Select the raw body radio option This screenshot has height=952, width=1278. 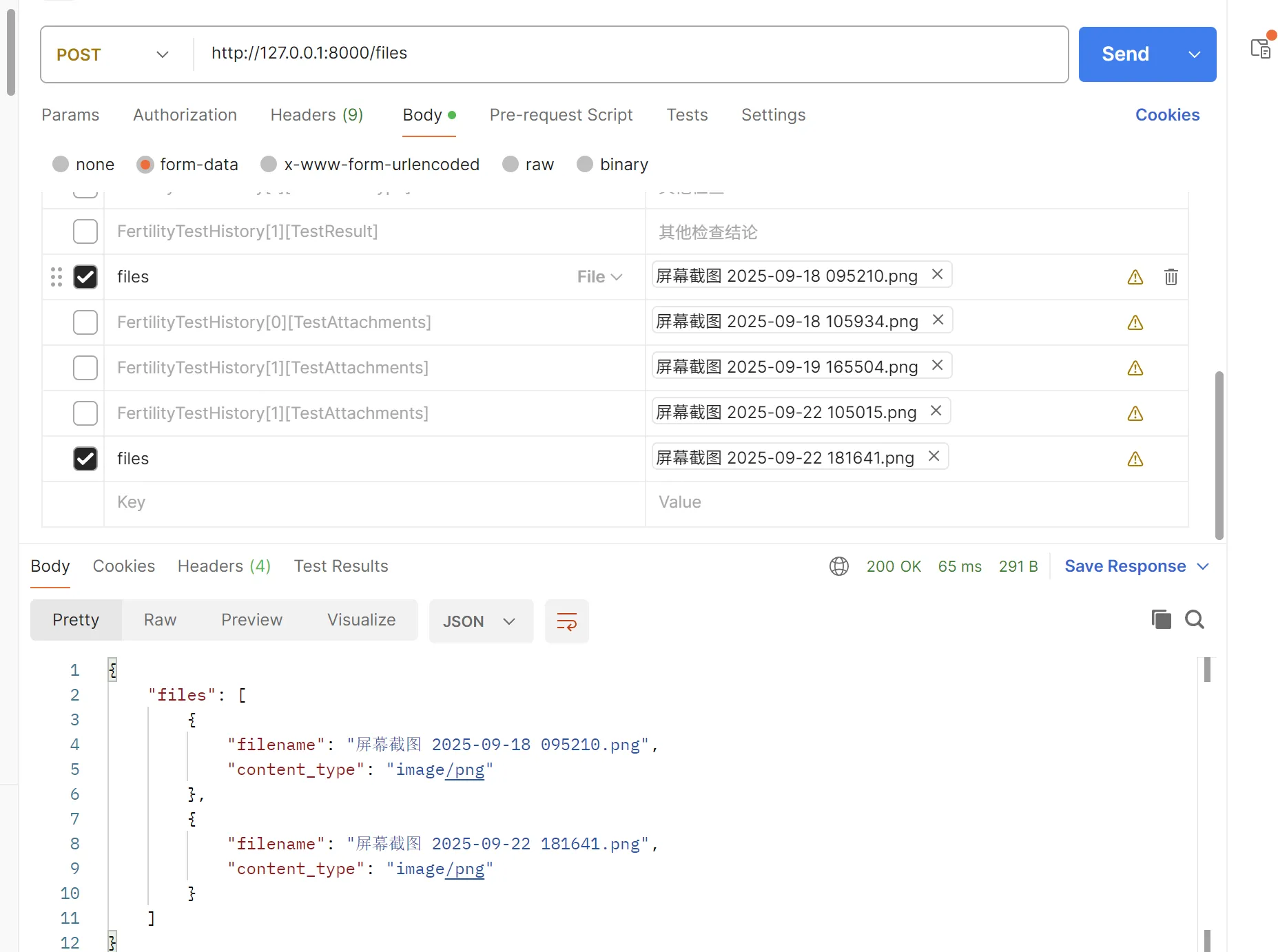tap(511, 164)
